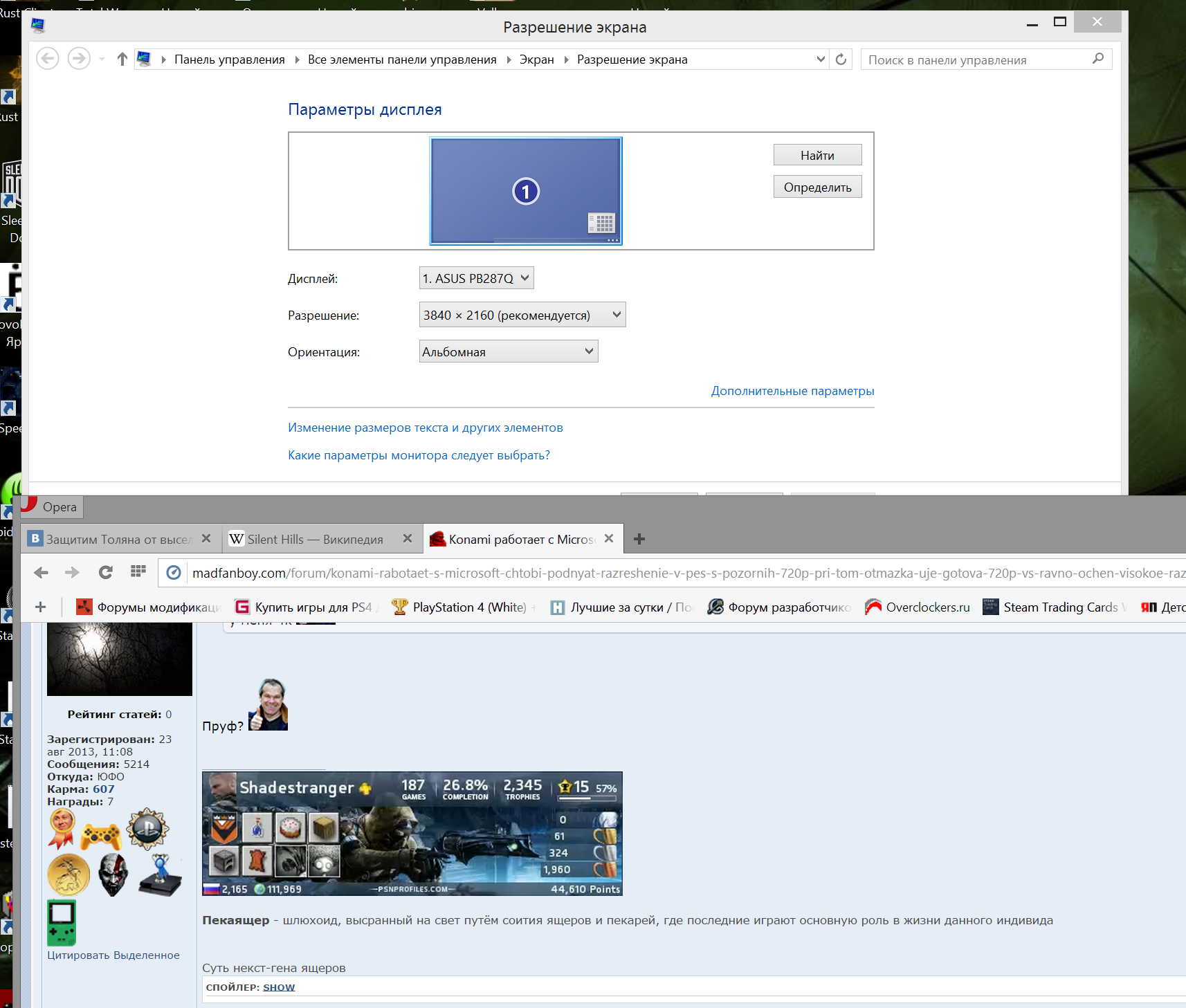
Task: Refresh the Control Panel address bar
Action: tap(841, 59)
